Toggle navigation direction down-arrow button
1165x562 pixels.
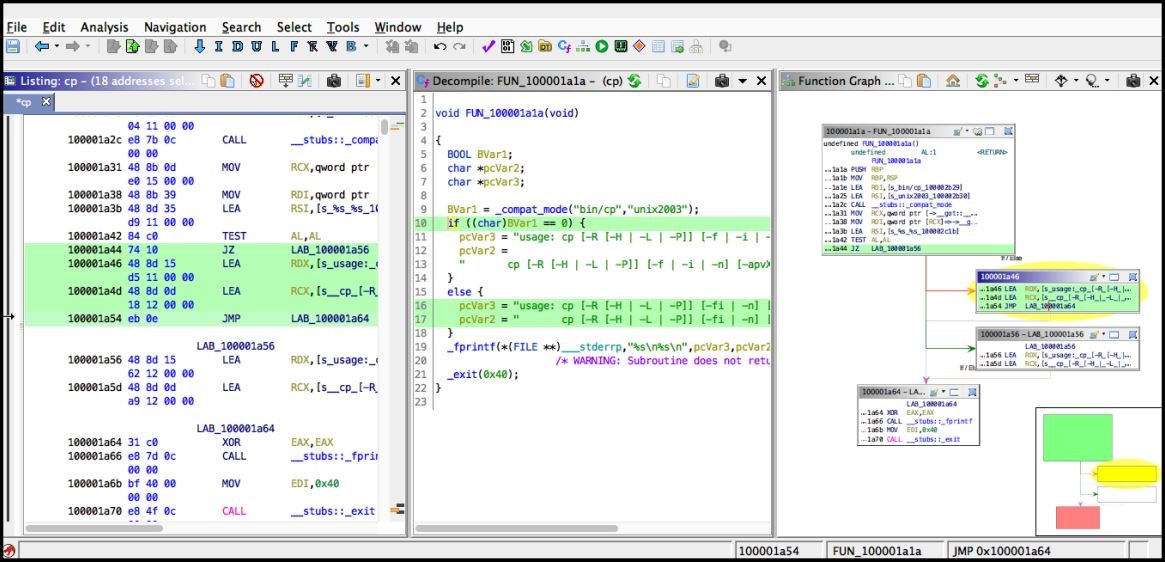point(199,46)
